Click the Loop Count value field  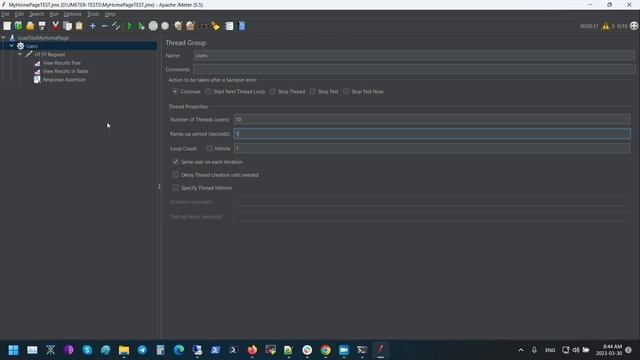432,148
